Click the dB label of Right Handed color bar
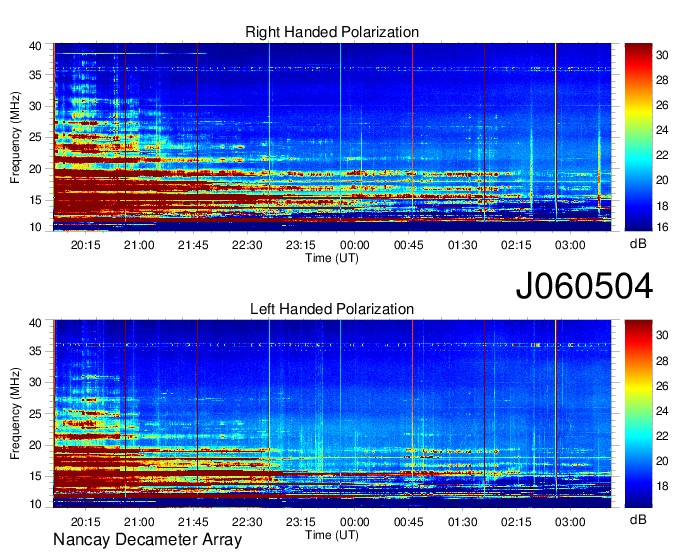Screen dimensions: 680x552 [x=638, y=244]
